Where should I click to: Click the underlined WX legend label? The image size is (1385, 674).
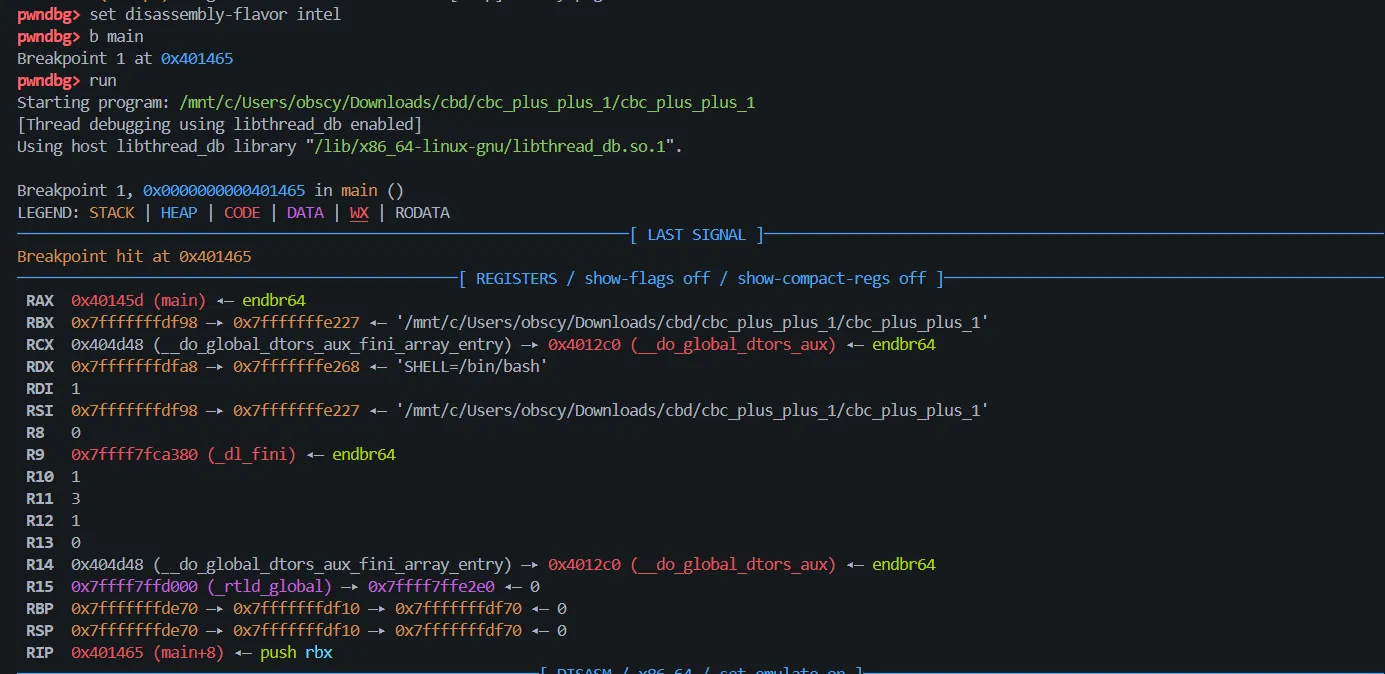pos(359,213)
